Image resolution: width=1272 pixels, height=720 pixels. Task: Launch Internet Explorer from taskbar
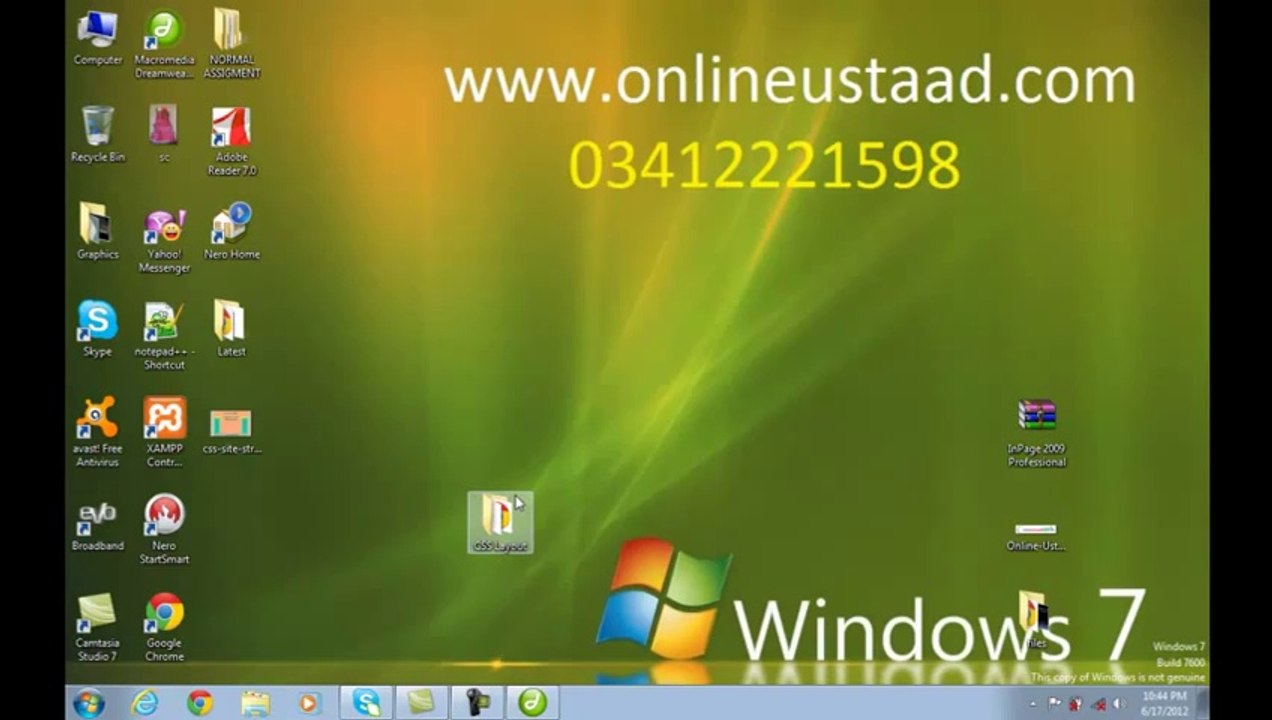click(x=145, y=703)
